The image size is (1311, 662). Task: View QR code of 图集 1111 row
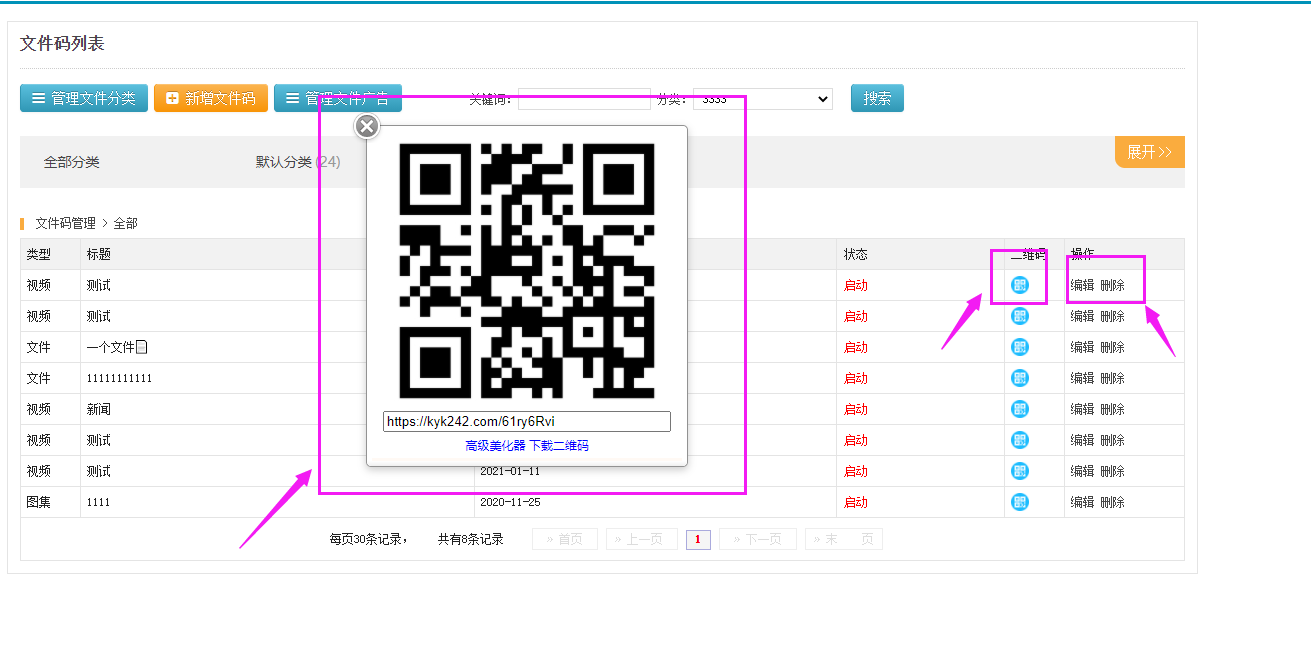pos(1019,502)
